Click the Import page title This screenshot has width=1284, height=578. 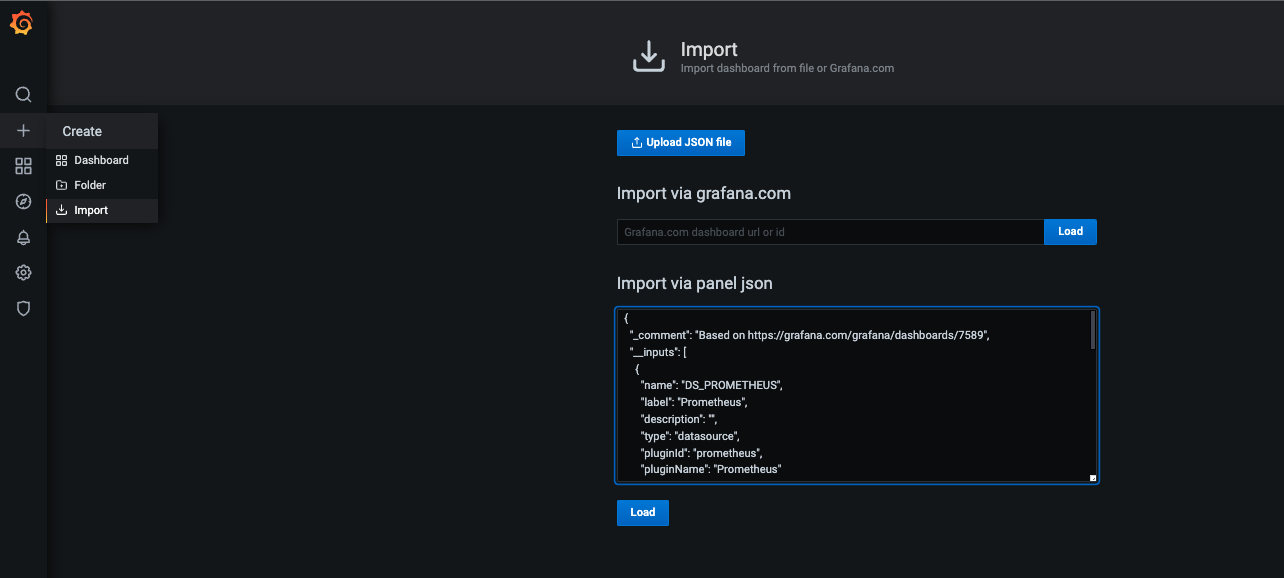(x=709, y=49)
